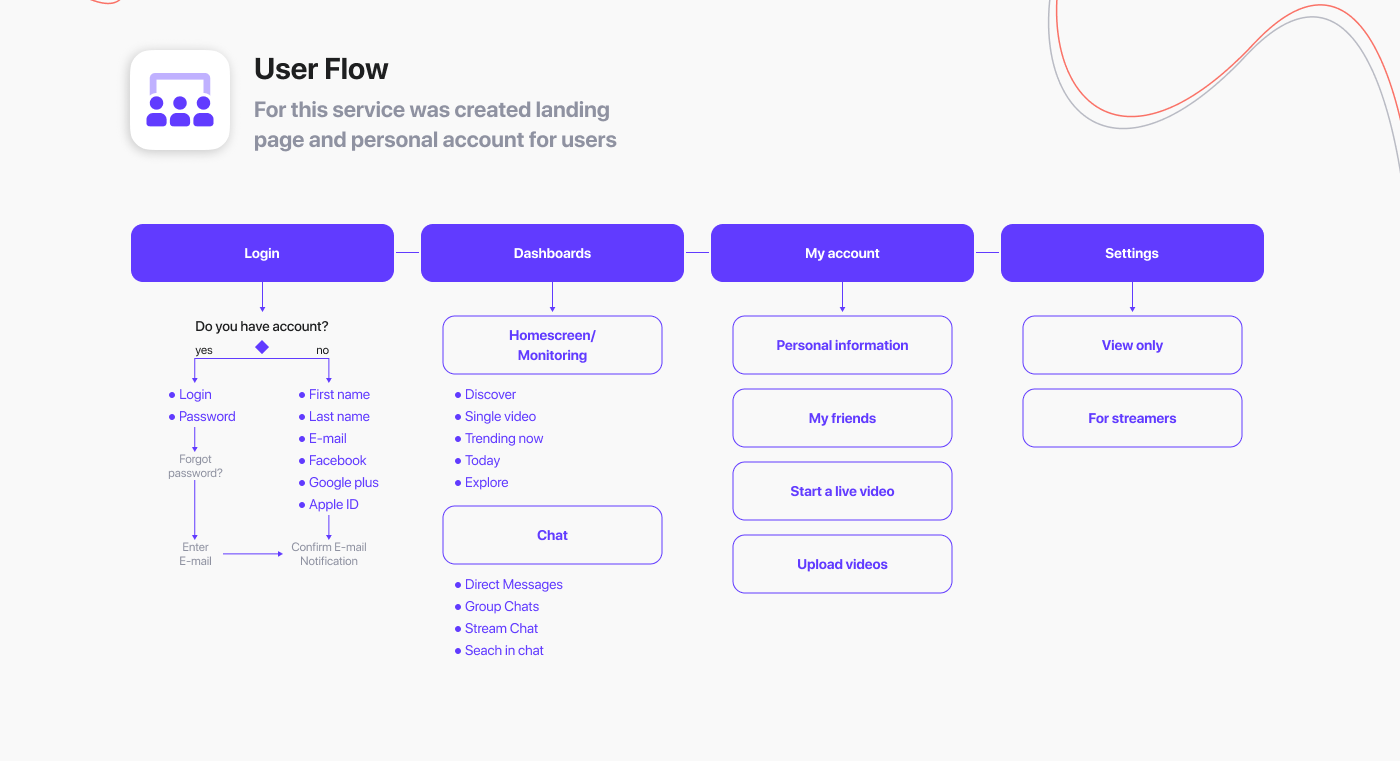Open the Settings header block

(1132, 253)
